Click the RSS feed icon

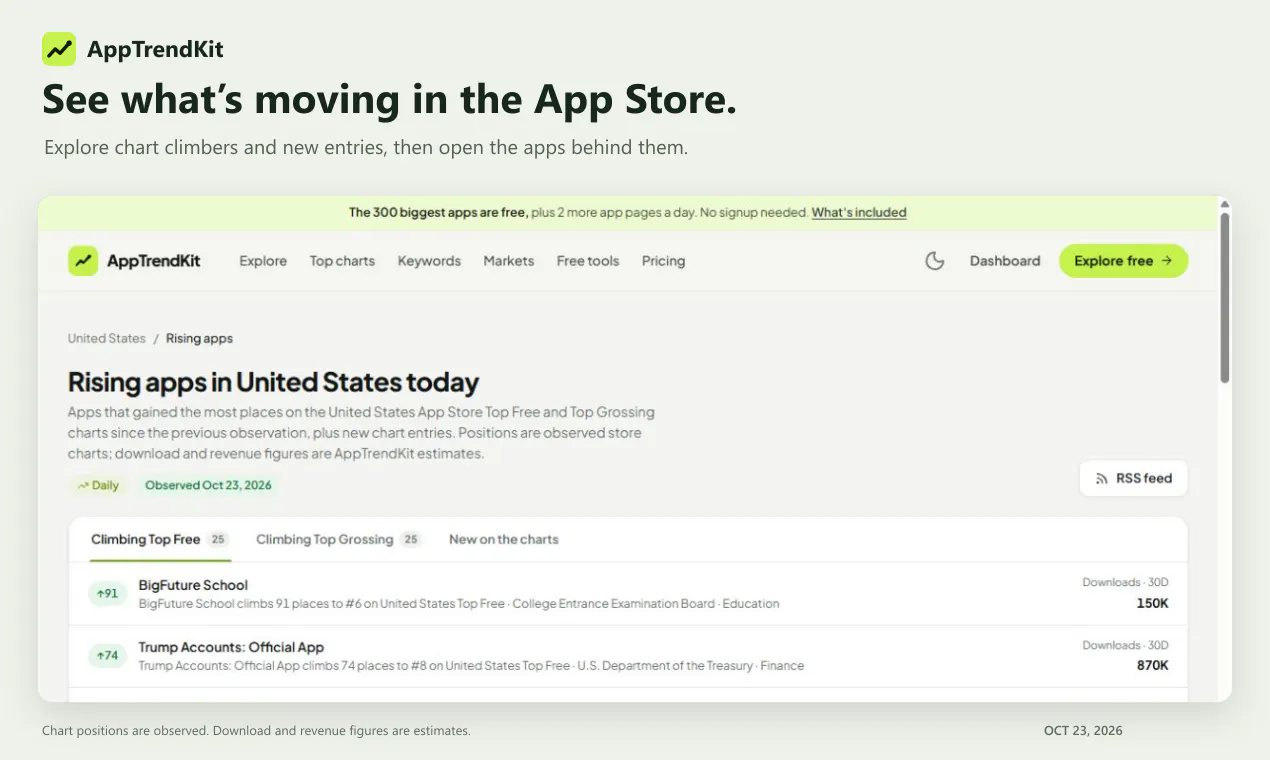tap(1102, 478)
